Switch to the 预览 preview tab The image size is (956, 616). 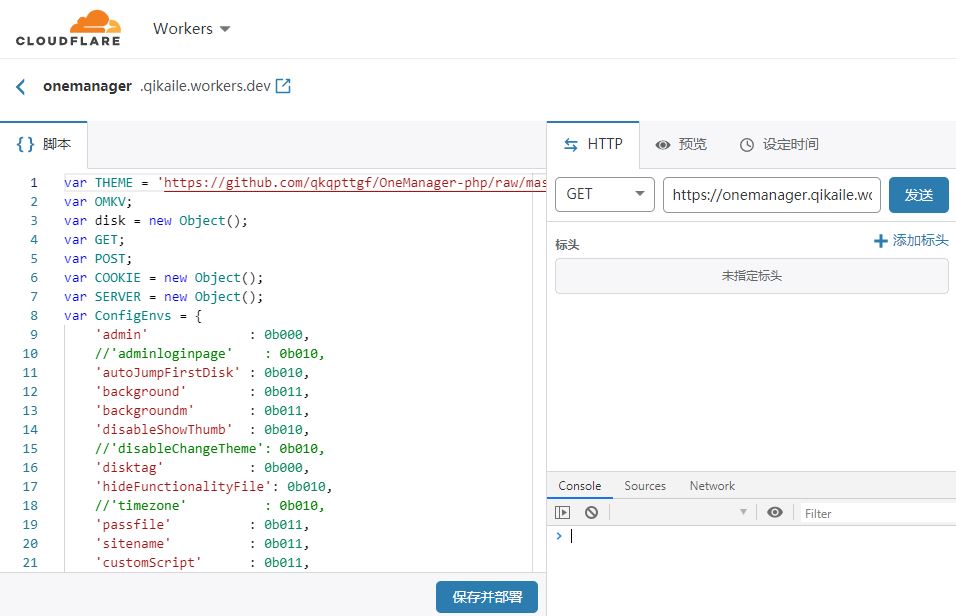681,144
